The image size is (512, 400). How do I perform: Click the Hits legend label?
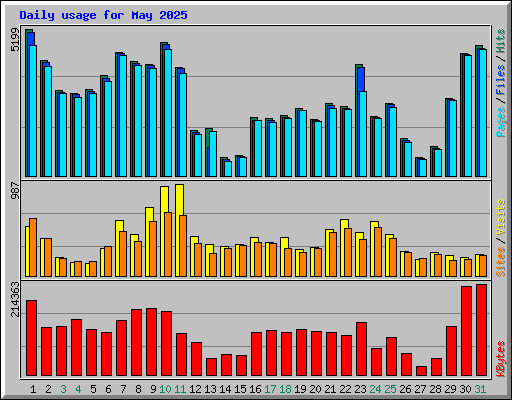(x=501, y=41)
